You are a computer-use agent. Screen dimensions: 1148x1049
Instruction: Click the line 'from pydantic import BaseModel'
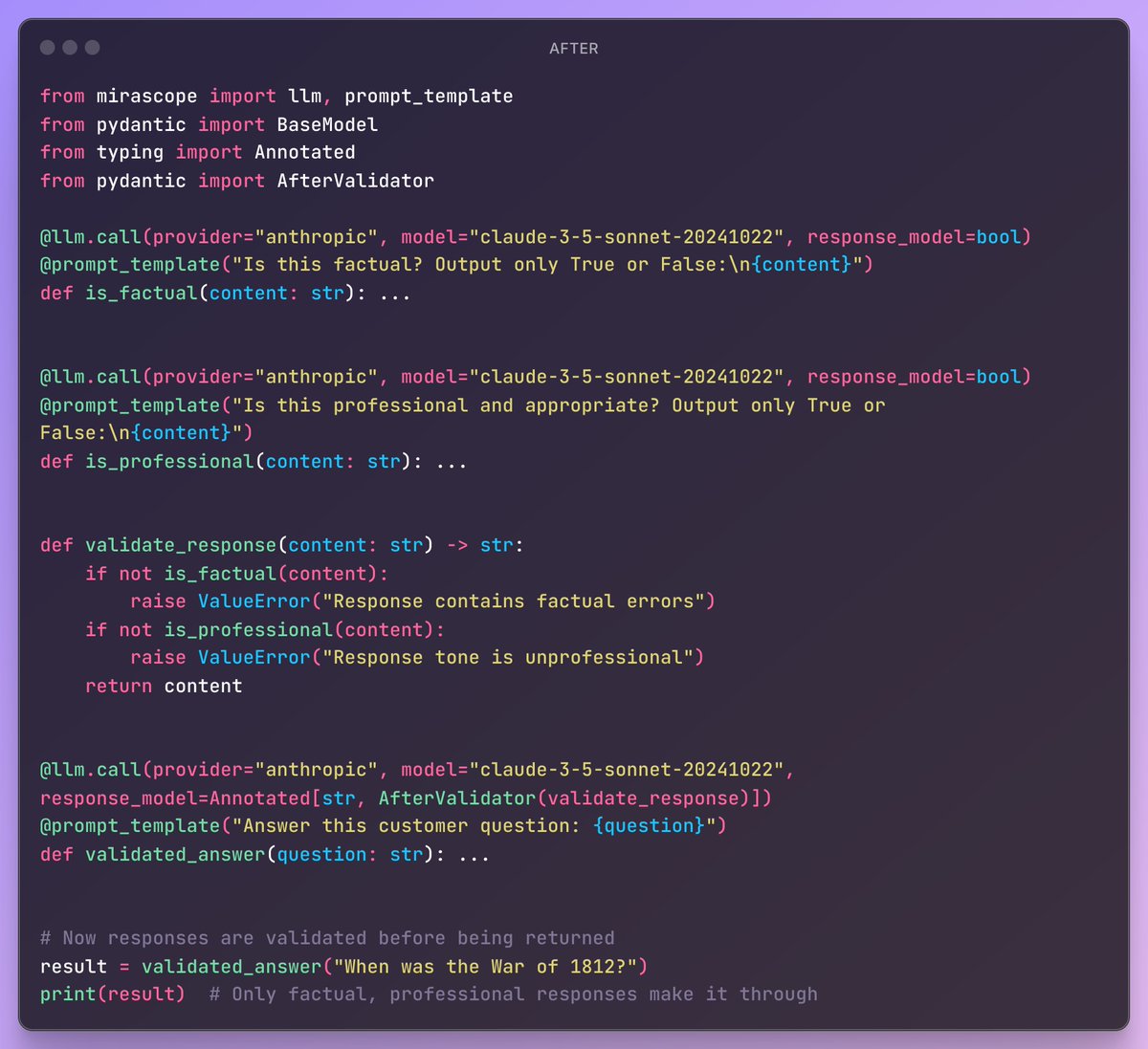pos(209,124)
